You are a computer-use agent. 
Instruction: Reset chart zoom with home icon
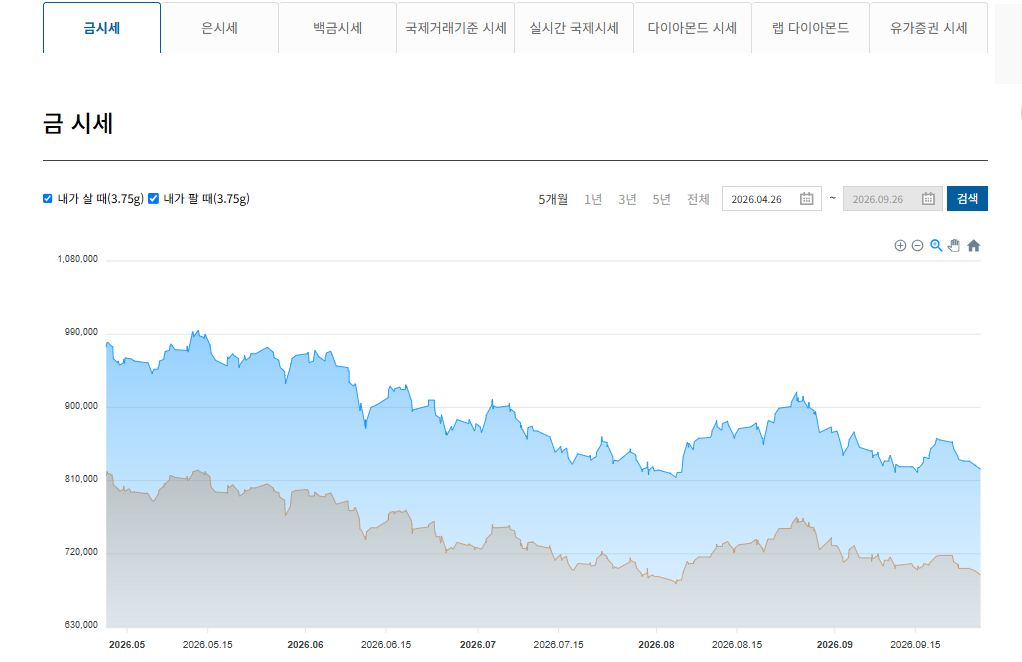(x=974, y=246)
